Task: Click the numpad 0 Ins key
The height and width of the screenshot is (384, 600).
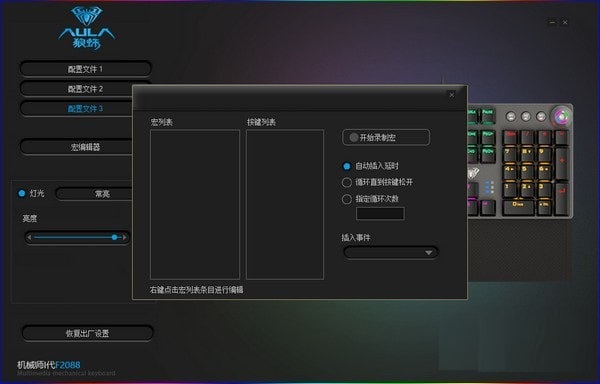Action: tap(518, 207)
